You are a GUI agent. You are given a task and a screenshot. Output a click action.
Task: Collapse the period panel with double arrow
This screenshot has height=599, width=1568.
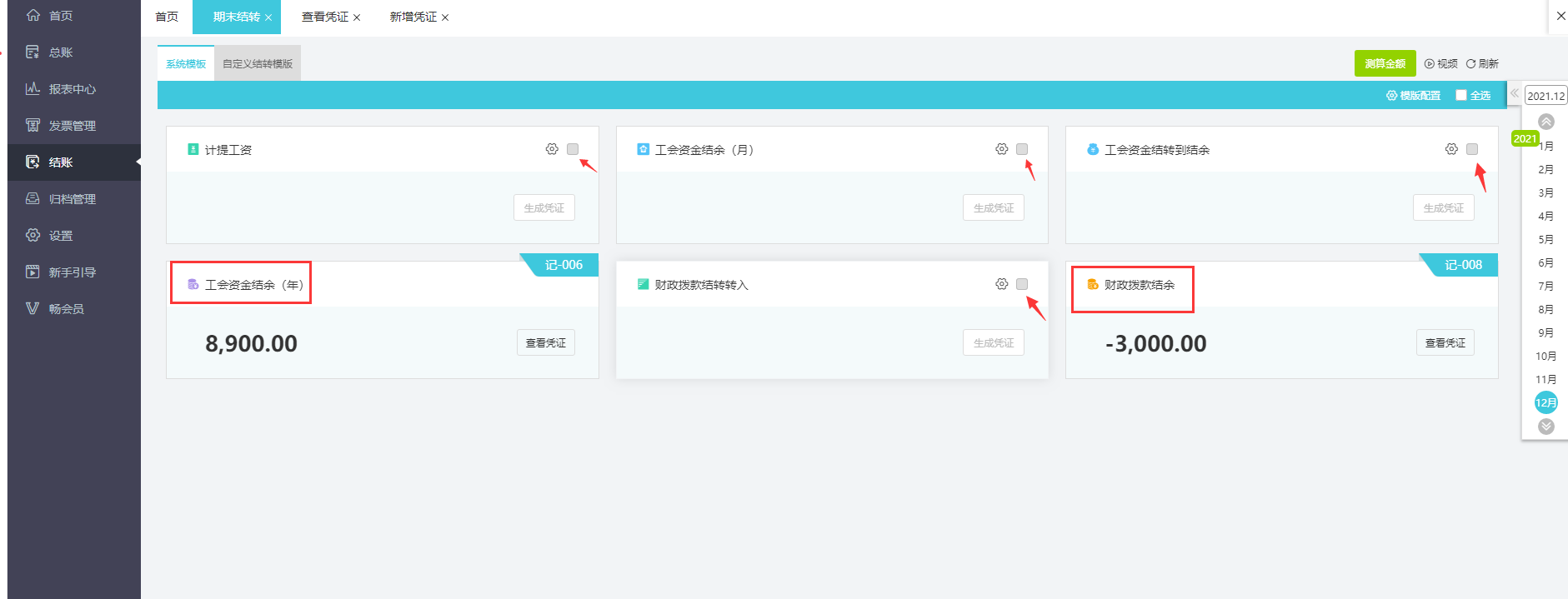click(1515, 93)
